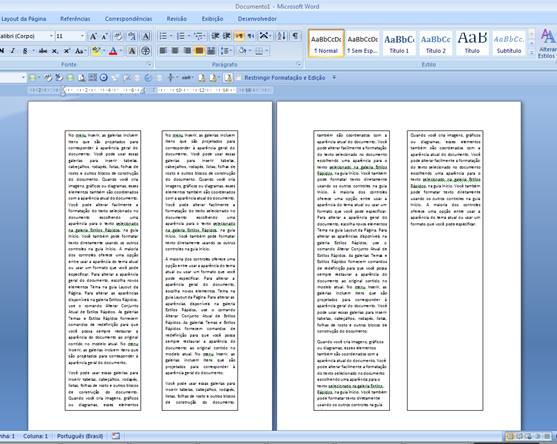This screenshot has height=444, width=557.
Task: Open the Referências tab
Action: pos(75,19)
